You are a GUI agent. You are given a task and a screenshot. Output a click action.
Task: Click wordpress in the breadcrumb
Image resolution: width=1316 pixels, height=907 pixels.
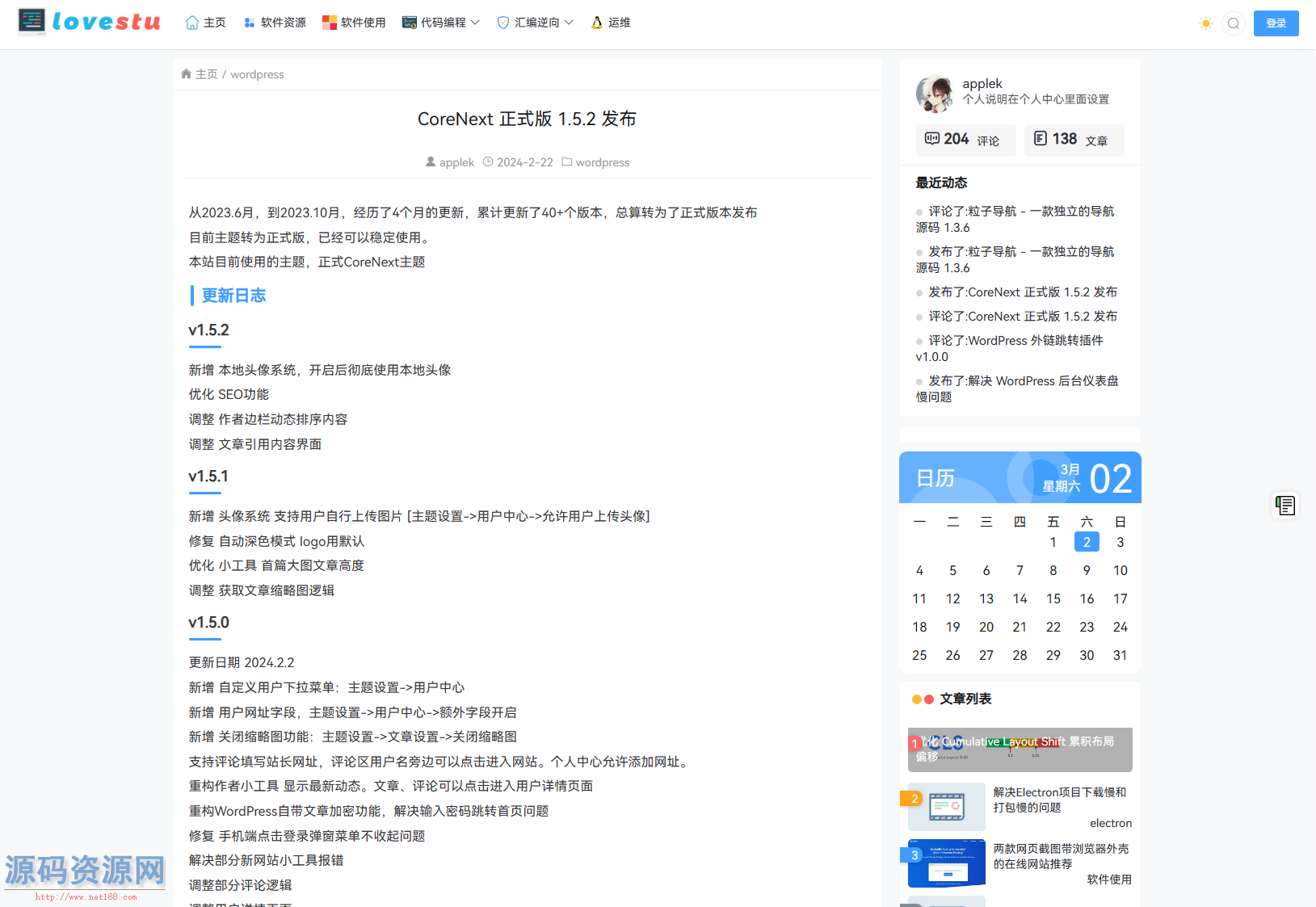[x=257, y=74]
